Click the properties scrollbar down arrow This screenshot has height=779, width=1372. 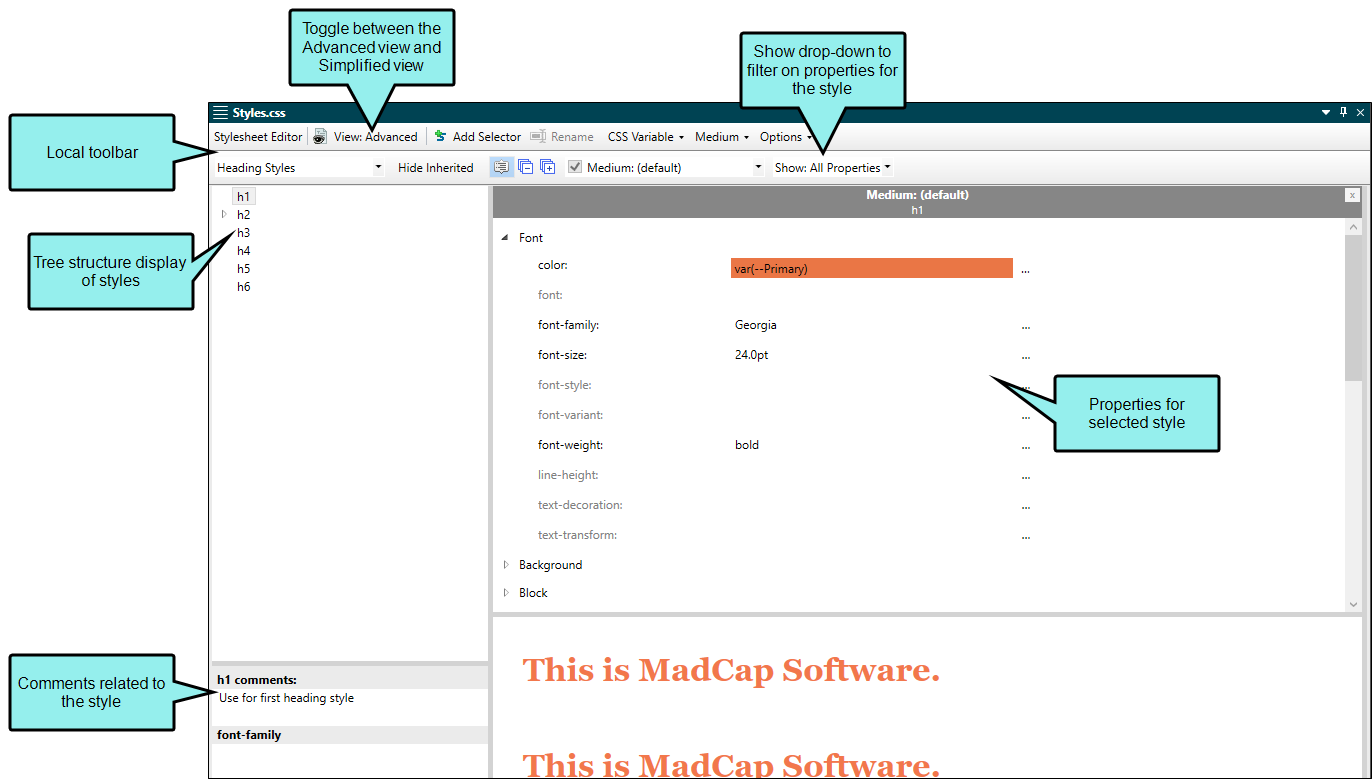(x=1353, y=603)
